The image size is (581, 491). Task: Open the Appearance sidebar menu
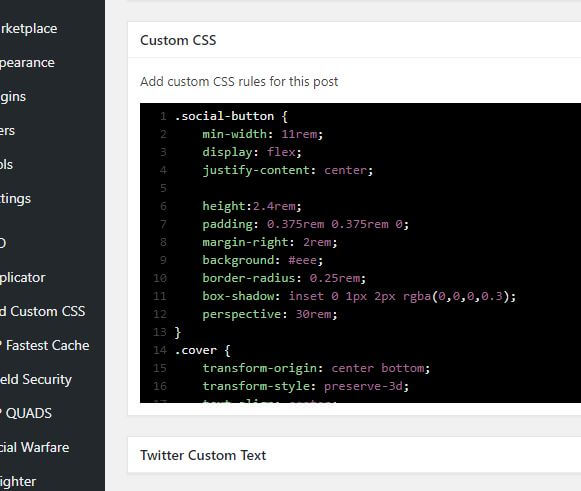[x=27, y=63]
